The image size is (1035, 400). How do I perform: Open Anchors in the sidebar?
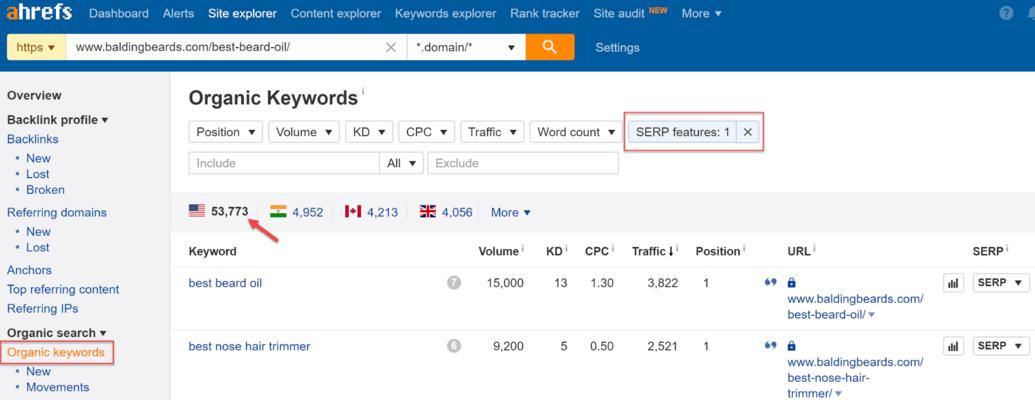[x=29, y=270]
